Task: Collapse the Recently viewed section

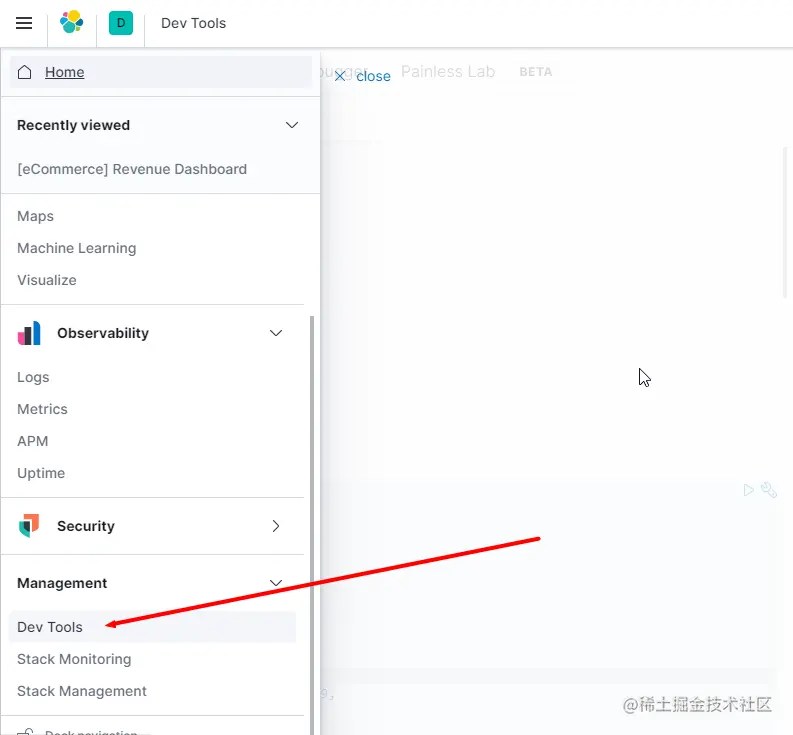Action: tap(292, 125)
